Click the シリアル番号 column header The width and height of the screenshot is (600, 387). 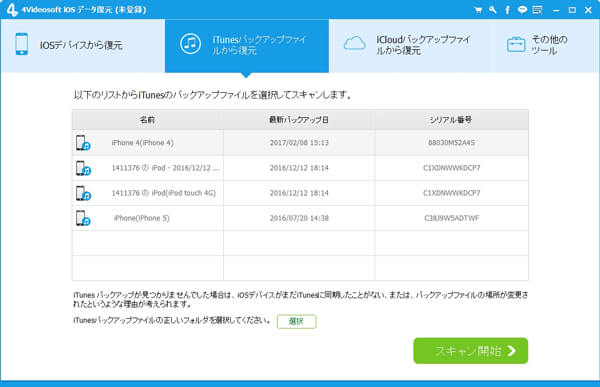tap(452, 120)
